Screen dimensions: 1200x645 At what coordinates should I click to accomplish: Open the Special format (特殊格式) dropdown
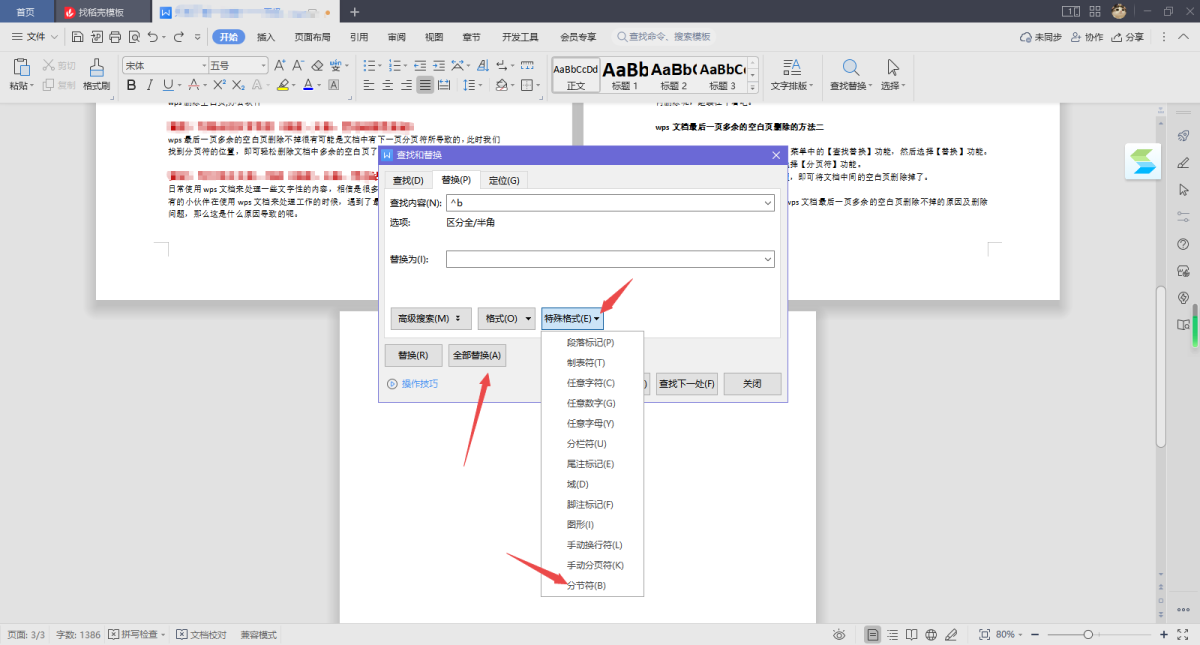[x=572, y=319]
